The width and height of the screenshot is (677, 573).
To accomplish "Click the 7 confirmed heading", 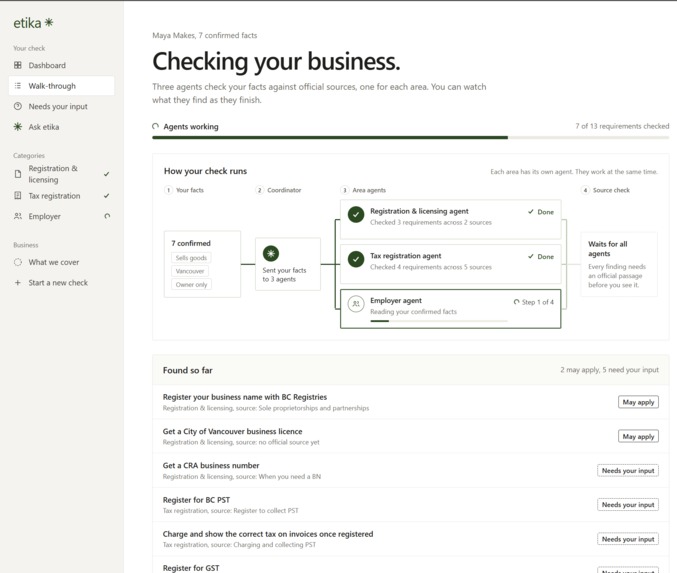I will 191,243.
